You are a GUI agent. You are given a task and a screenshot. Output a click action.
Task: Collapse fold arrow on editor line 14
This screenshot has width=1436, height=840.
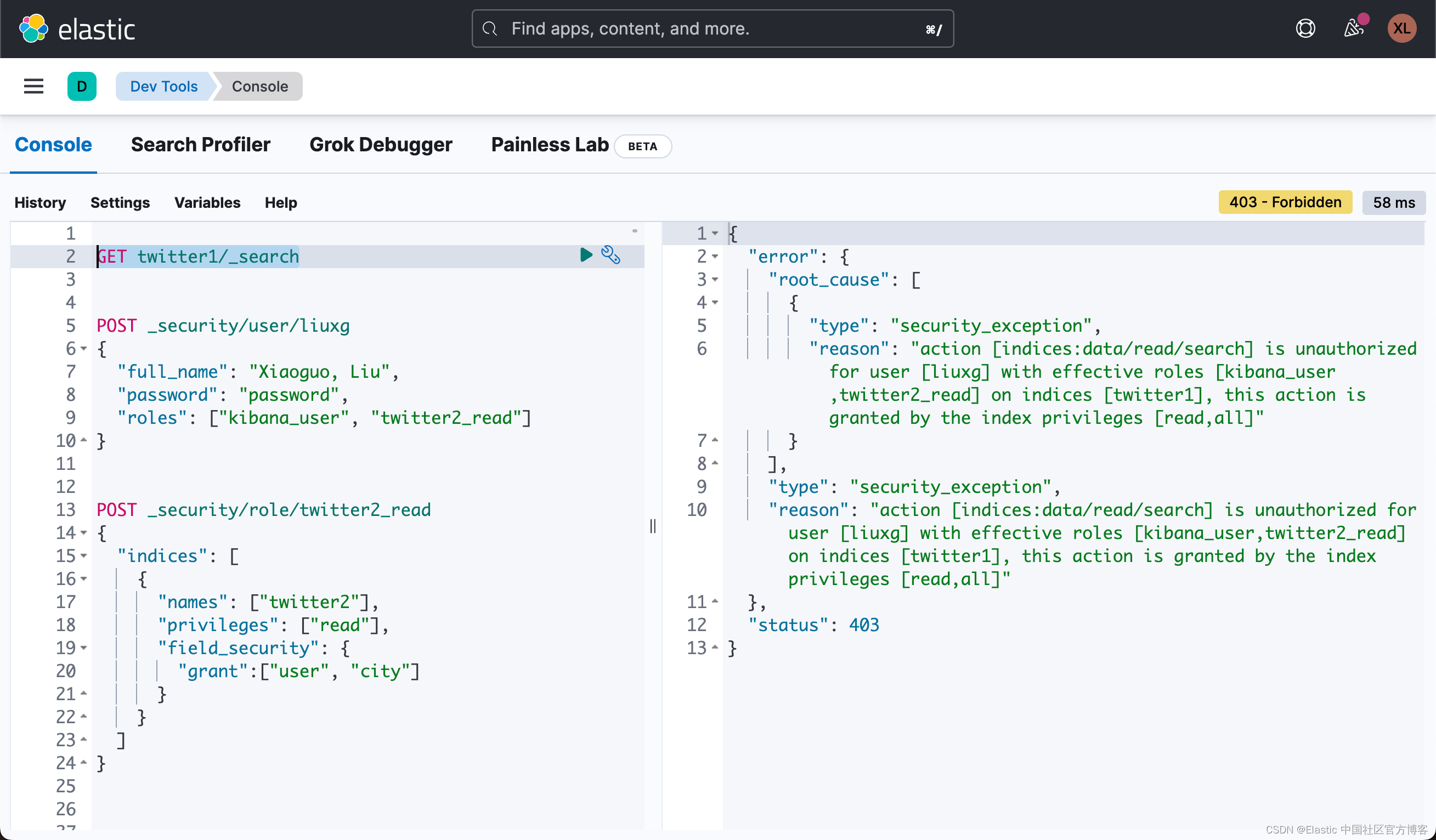point(84,533)
